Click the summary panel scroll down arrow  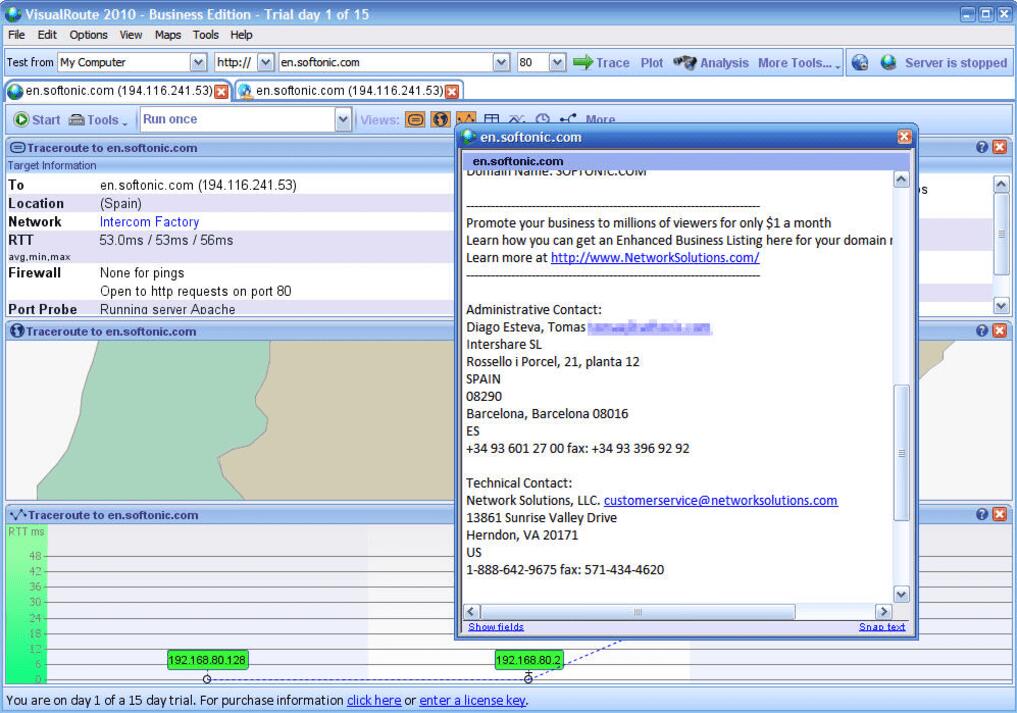[1001, 305]
